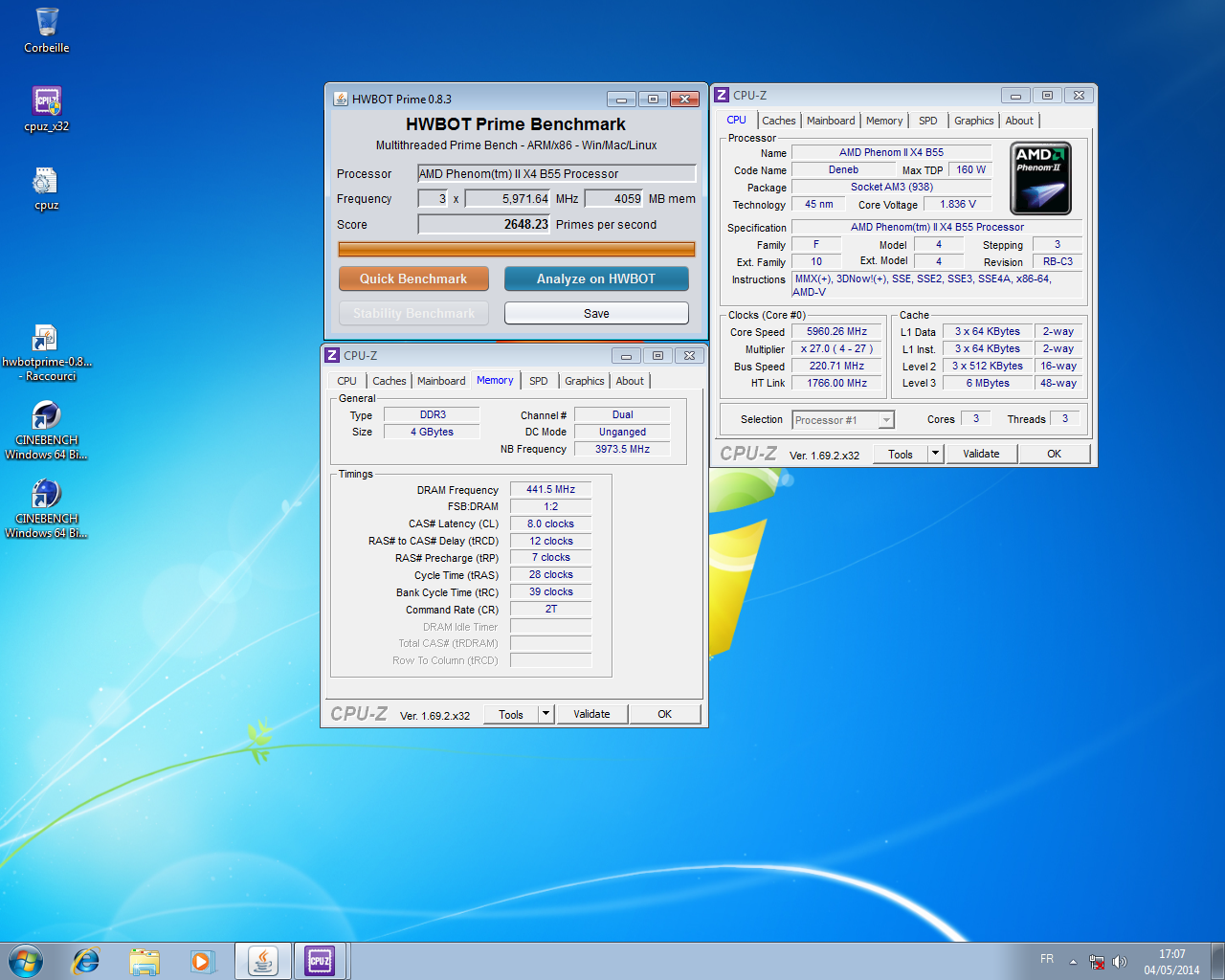The image size is (1225, 980).
Task: Switch to SPD tab in memory CPU-Z window
Action: 539,381
